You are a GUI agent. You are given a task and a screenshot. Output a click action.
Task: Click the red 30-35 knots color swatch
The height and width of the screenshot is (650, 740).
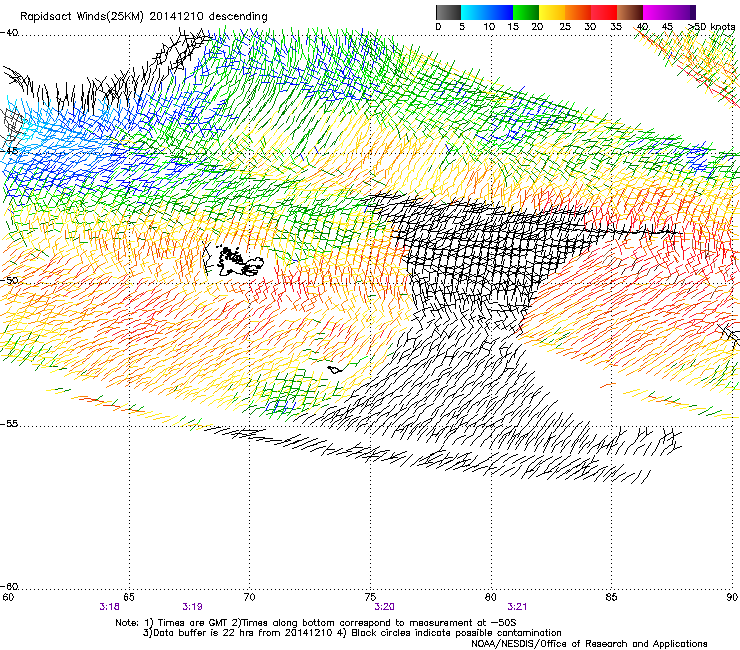[604, 13]
